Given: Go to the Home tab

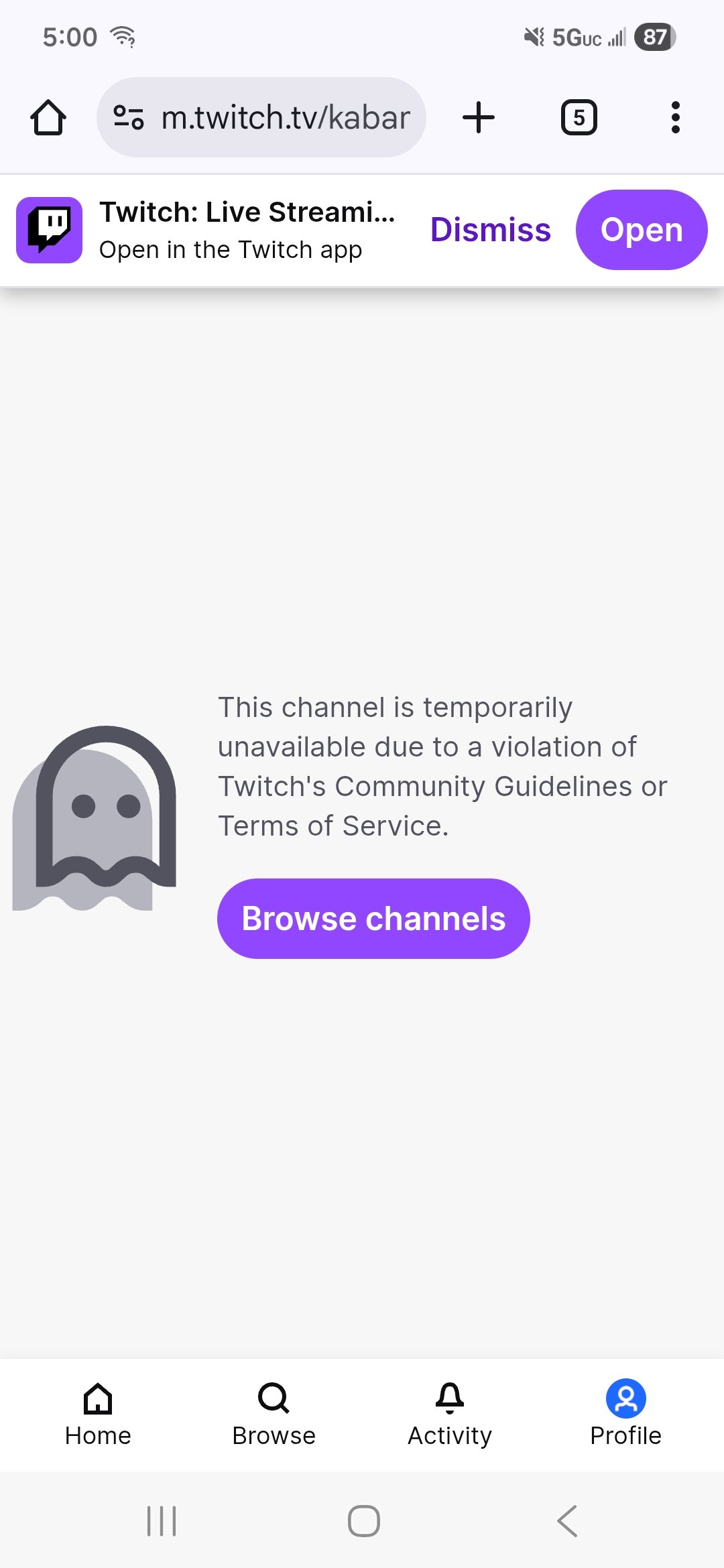Looking at the screenshot, I should click(98, 1415).
